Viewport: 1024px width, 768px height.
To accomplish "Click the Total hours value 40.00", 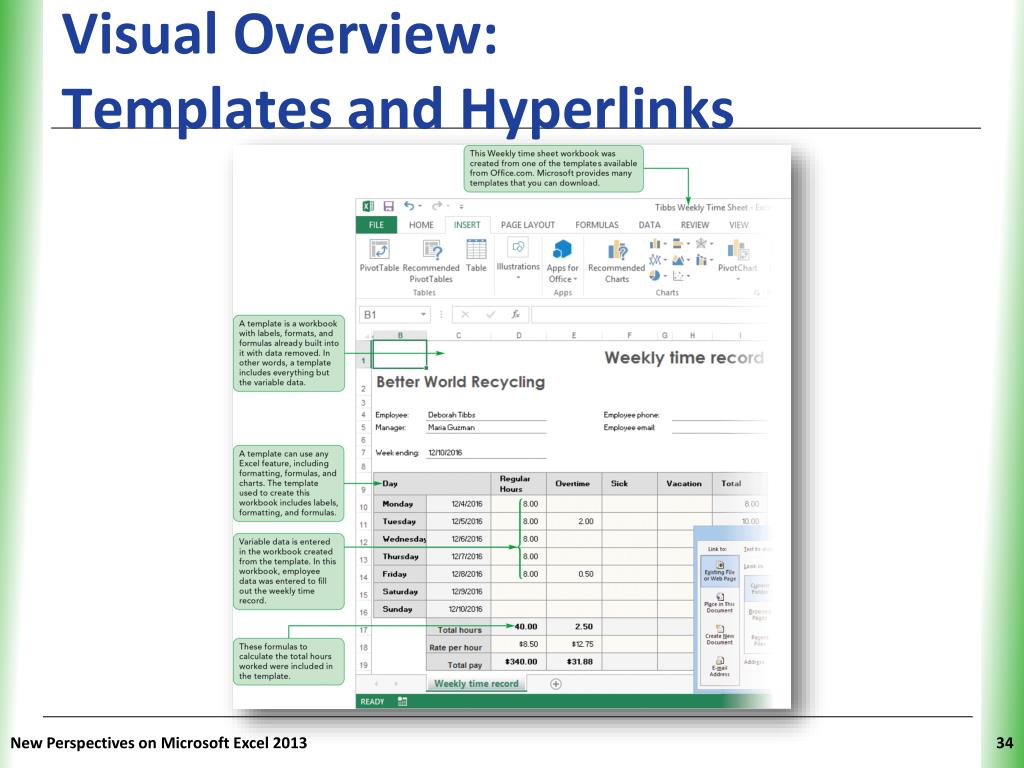I will coord(526,627).
